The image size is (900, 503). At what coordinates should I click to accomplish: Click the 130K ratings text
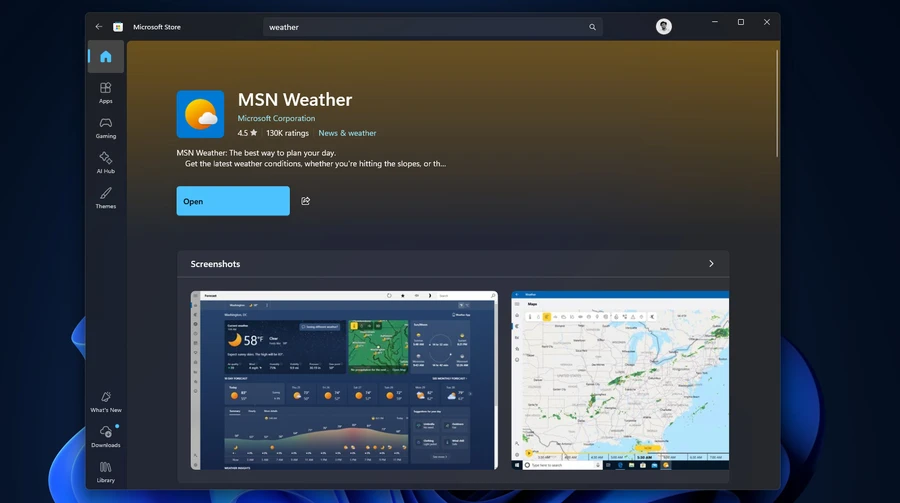click(x=288, y=133)
